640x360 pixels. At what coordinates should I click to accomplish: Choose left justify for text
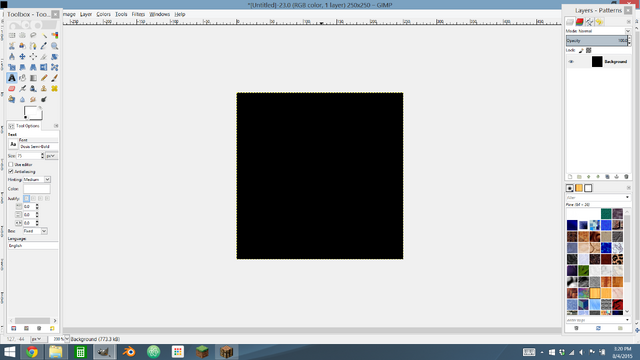click(x=26, y=198)
